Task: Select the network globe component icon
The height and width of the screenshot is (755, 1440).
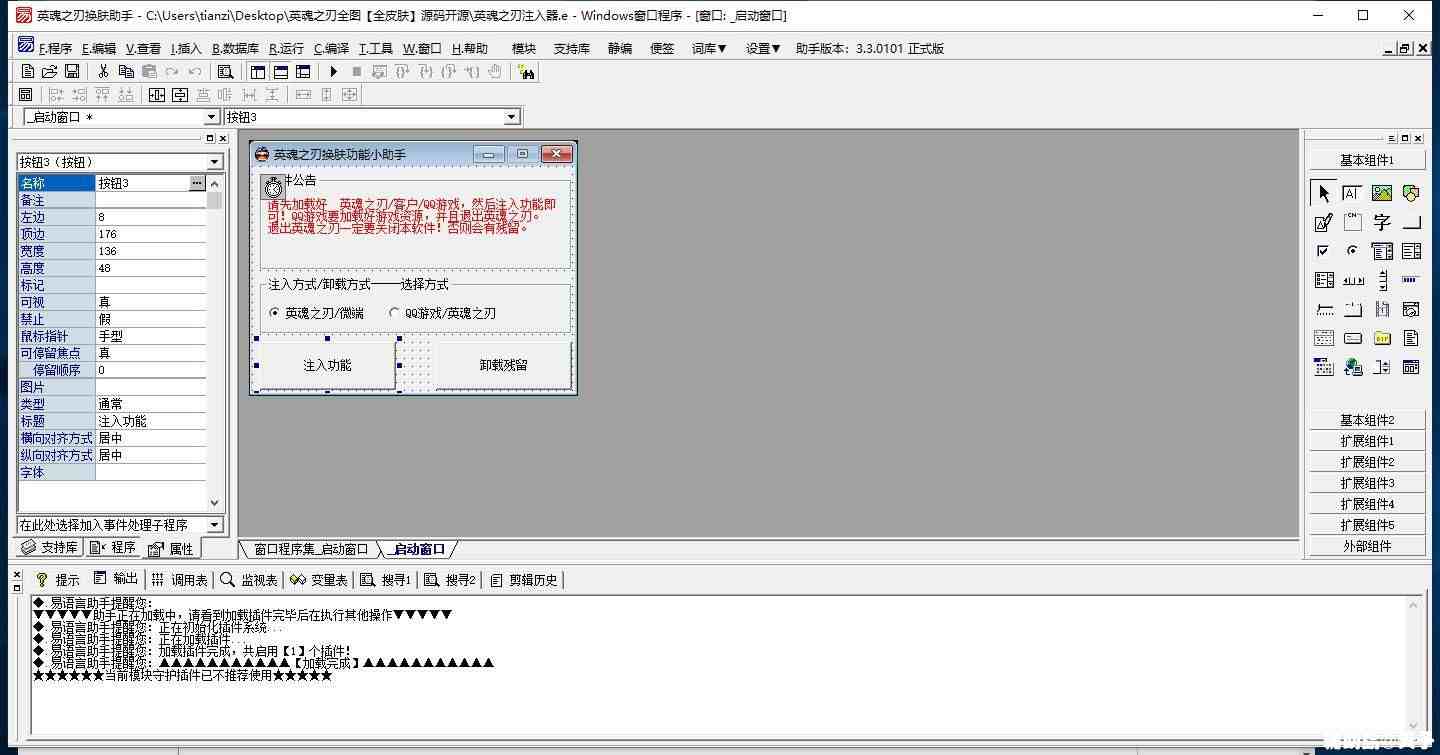Action: coord(1352,367)
